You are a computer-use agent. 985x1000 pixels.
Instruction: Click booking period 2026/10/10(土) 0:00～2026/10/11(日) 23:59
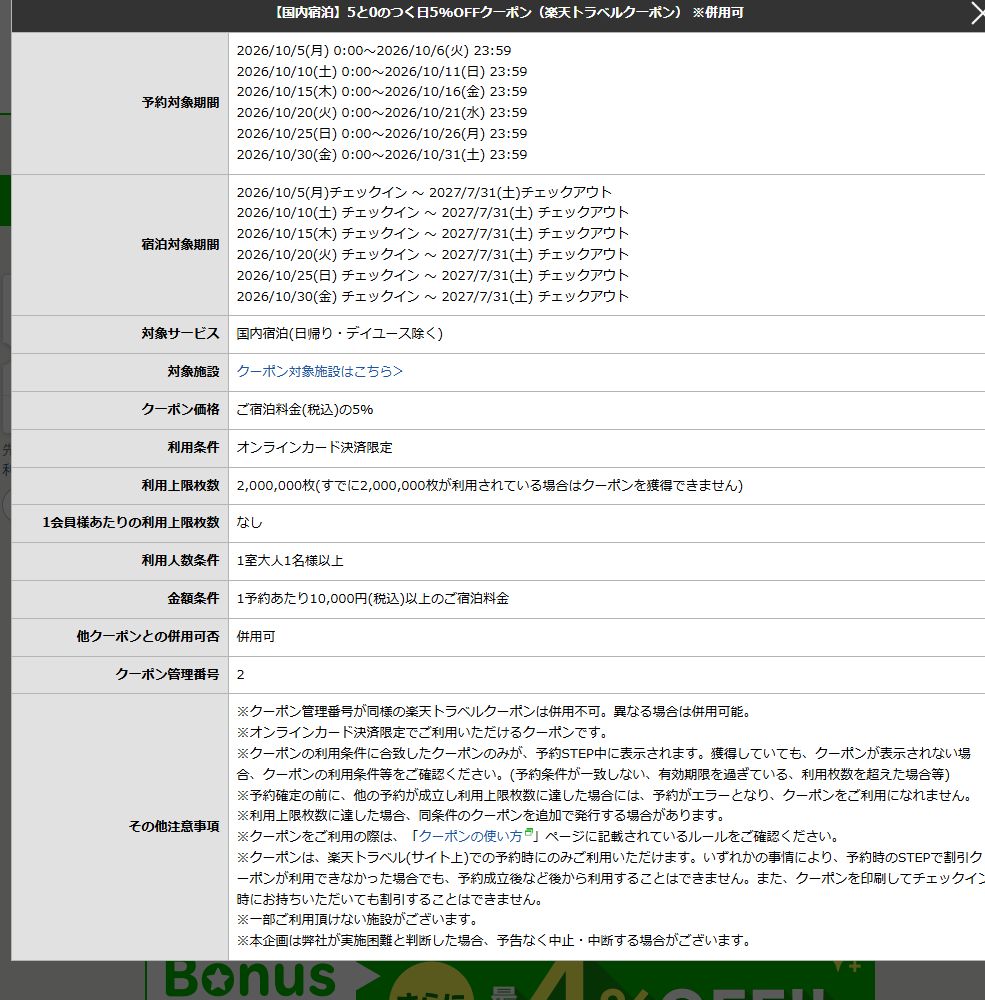[381, 71]
